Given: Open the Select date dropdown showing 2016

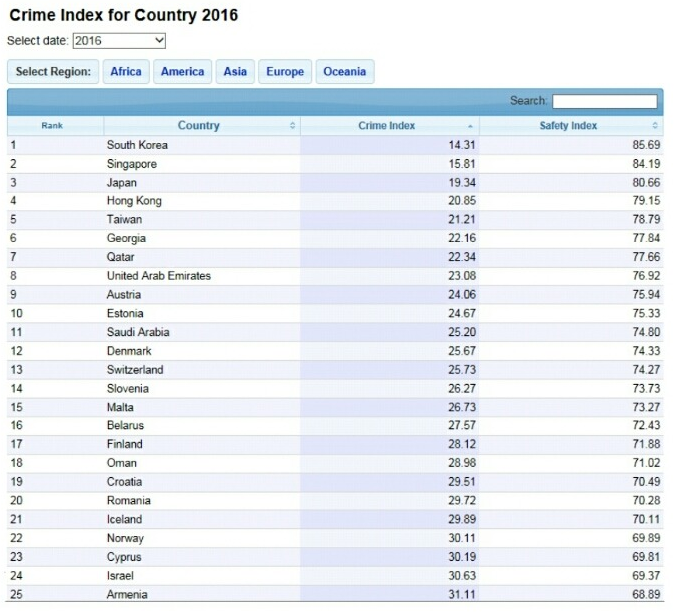Looking at the screenshot, I should 119,41.
